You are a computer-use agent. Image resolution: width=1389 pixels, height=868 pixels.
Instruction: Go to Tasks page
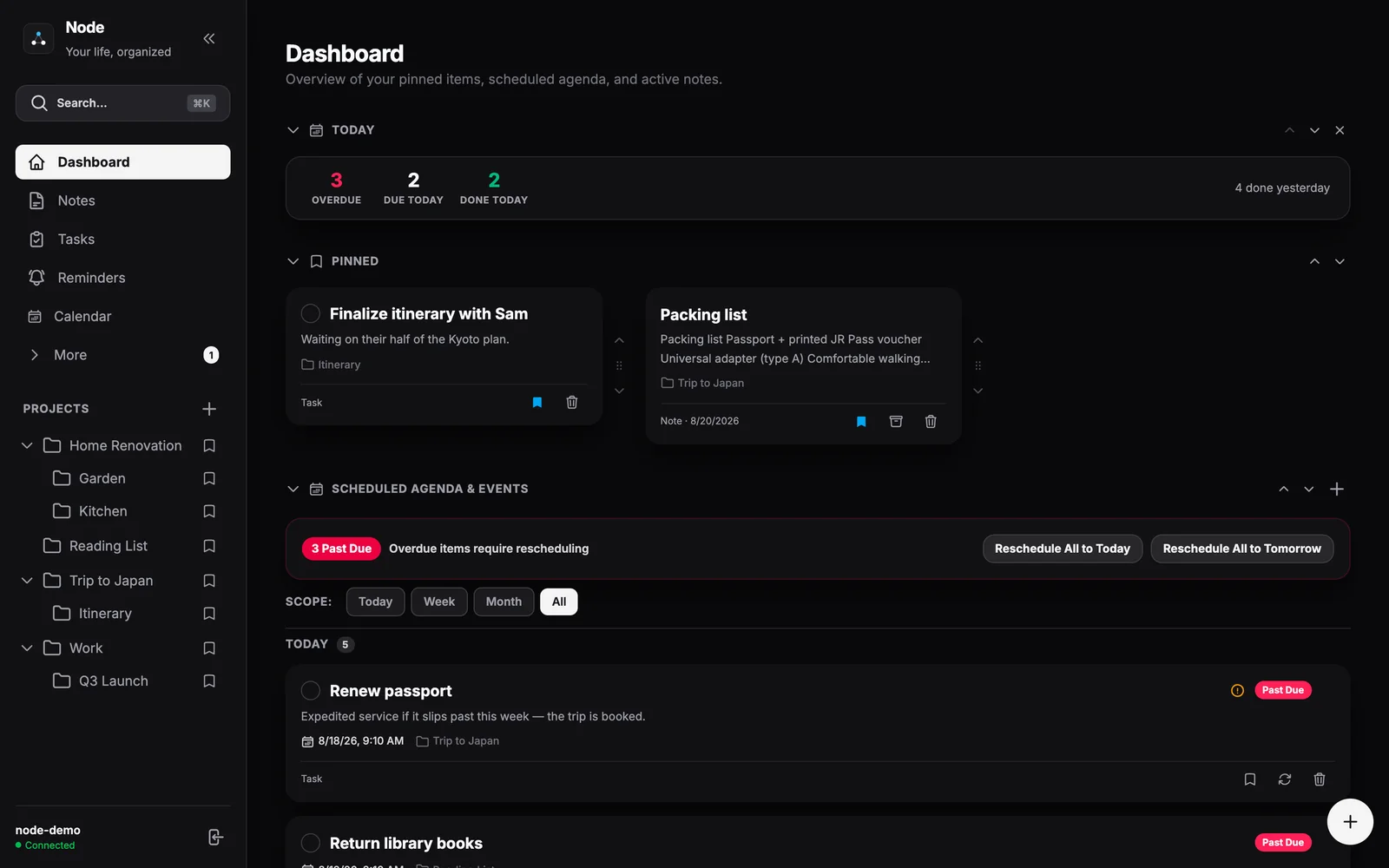122,240
